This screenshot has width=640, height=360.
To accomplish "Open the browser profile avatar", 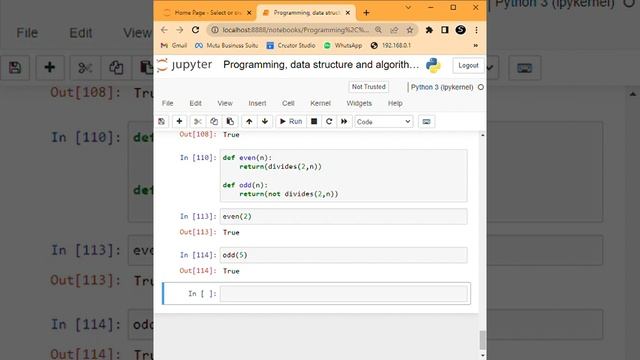I will point(460,30).
